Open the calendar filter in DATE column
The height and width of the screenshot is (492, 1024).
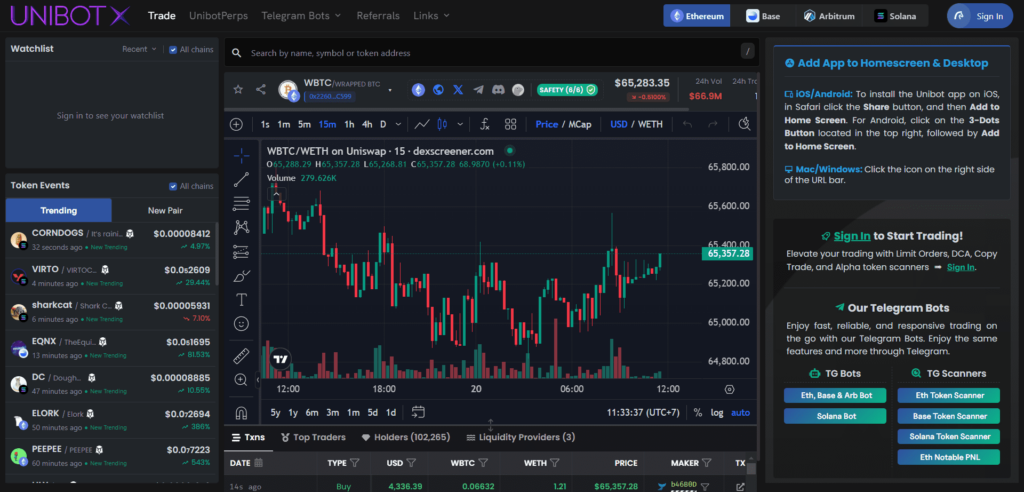(x=258, y=463)
